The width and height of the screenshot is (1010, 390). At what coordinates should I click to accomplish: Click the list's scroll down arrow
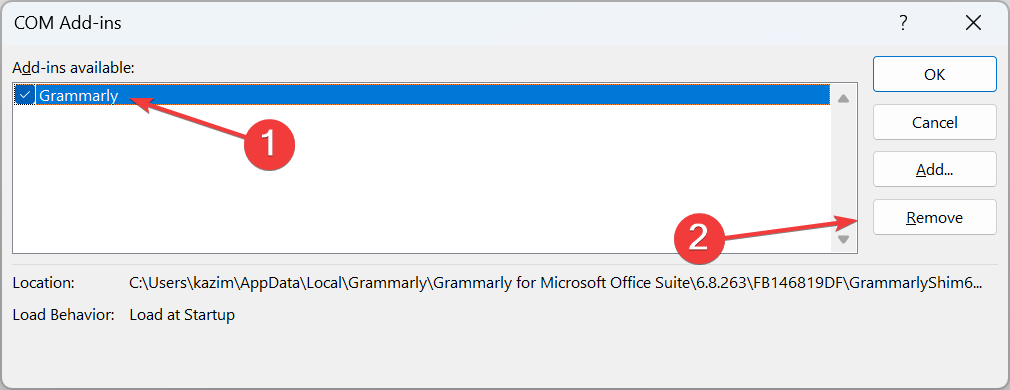pyautogui.click(x=843, y=239)
